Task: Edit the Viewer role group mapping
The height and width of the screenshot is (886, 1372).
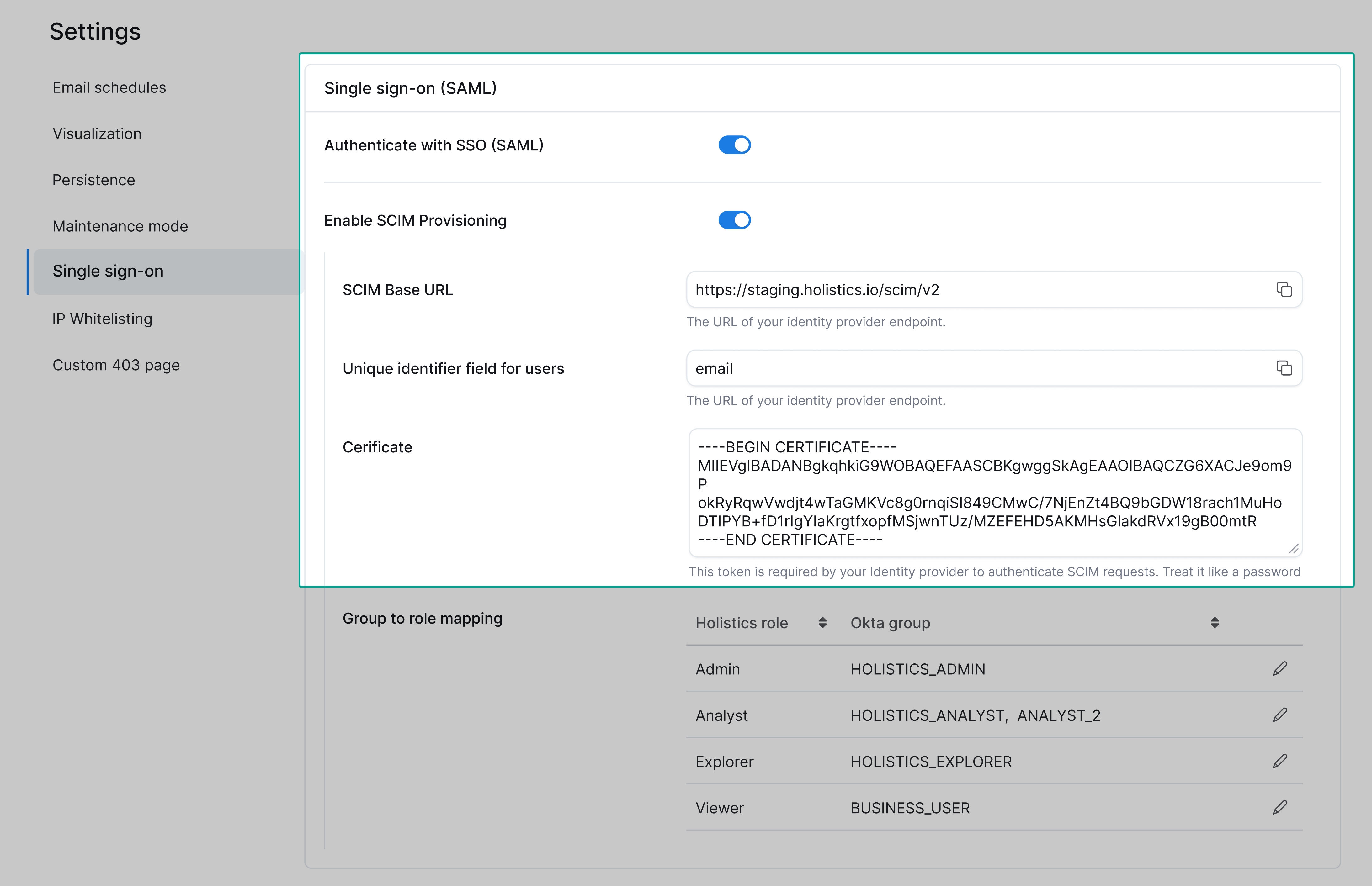Action: click(1281, 807)
